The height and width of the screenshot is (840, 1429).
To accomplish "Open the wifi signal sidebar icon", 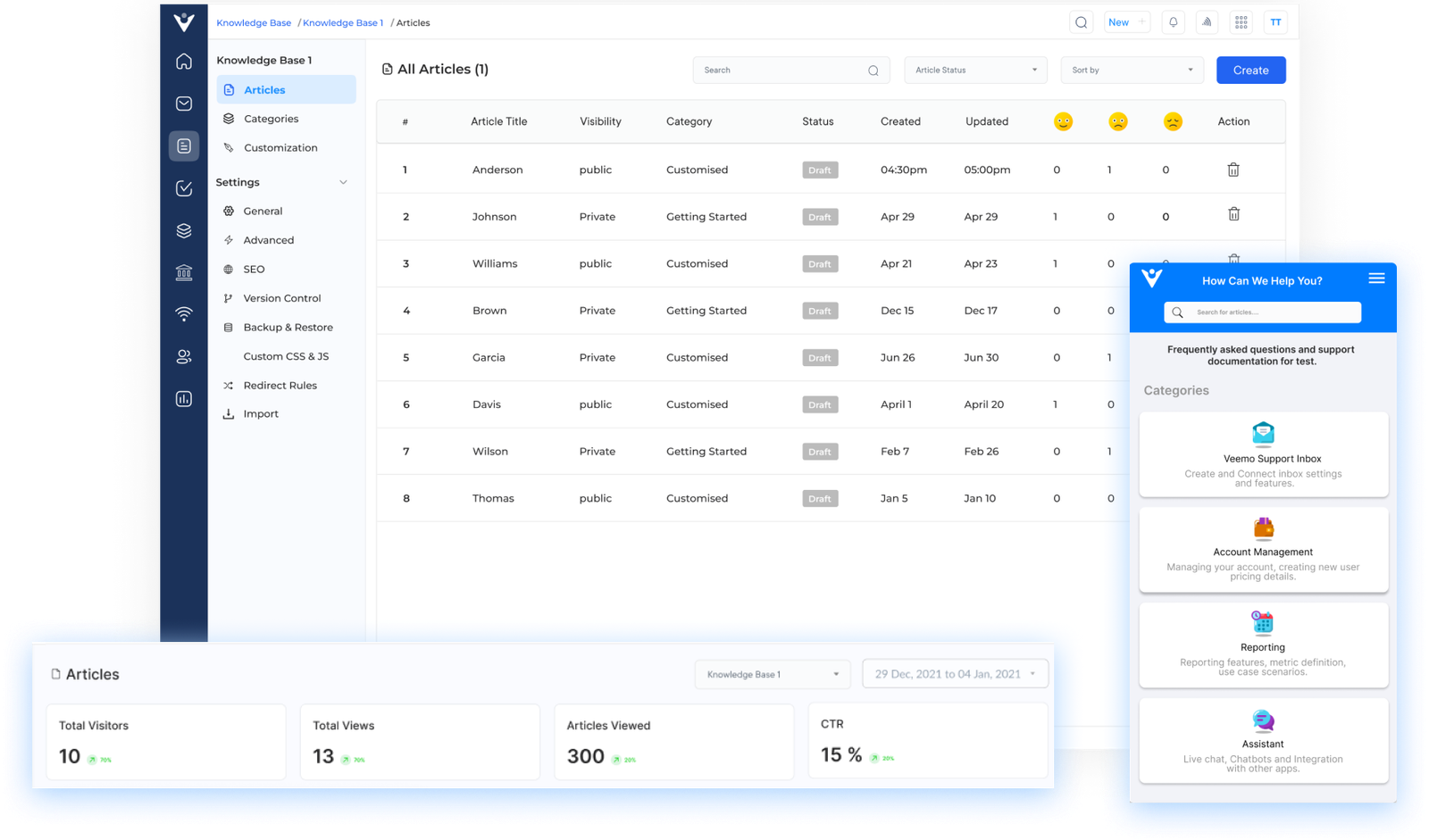I will pyautogui.click(x=184, y=314).
